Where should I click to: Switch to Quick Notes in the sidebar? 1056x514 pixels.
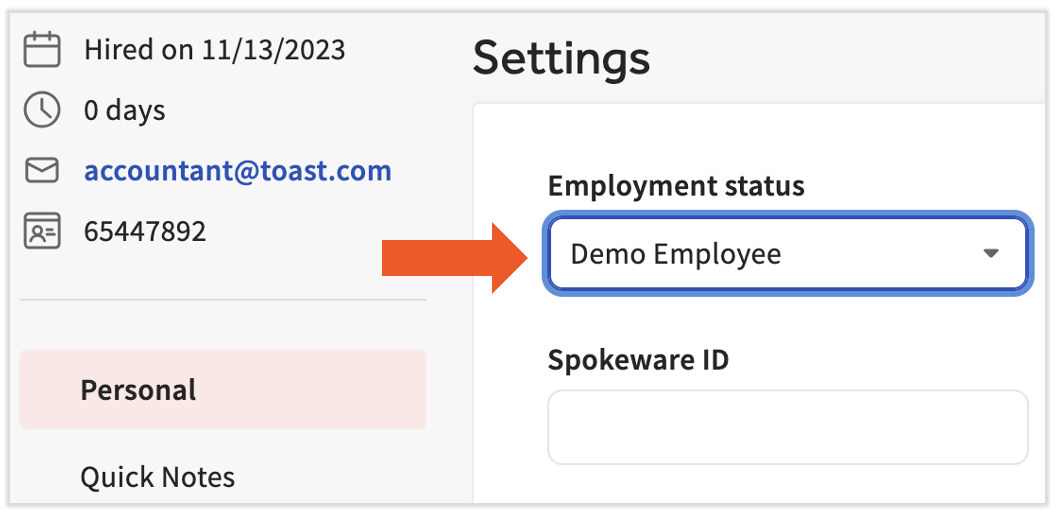[x=158, y=477]
